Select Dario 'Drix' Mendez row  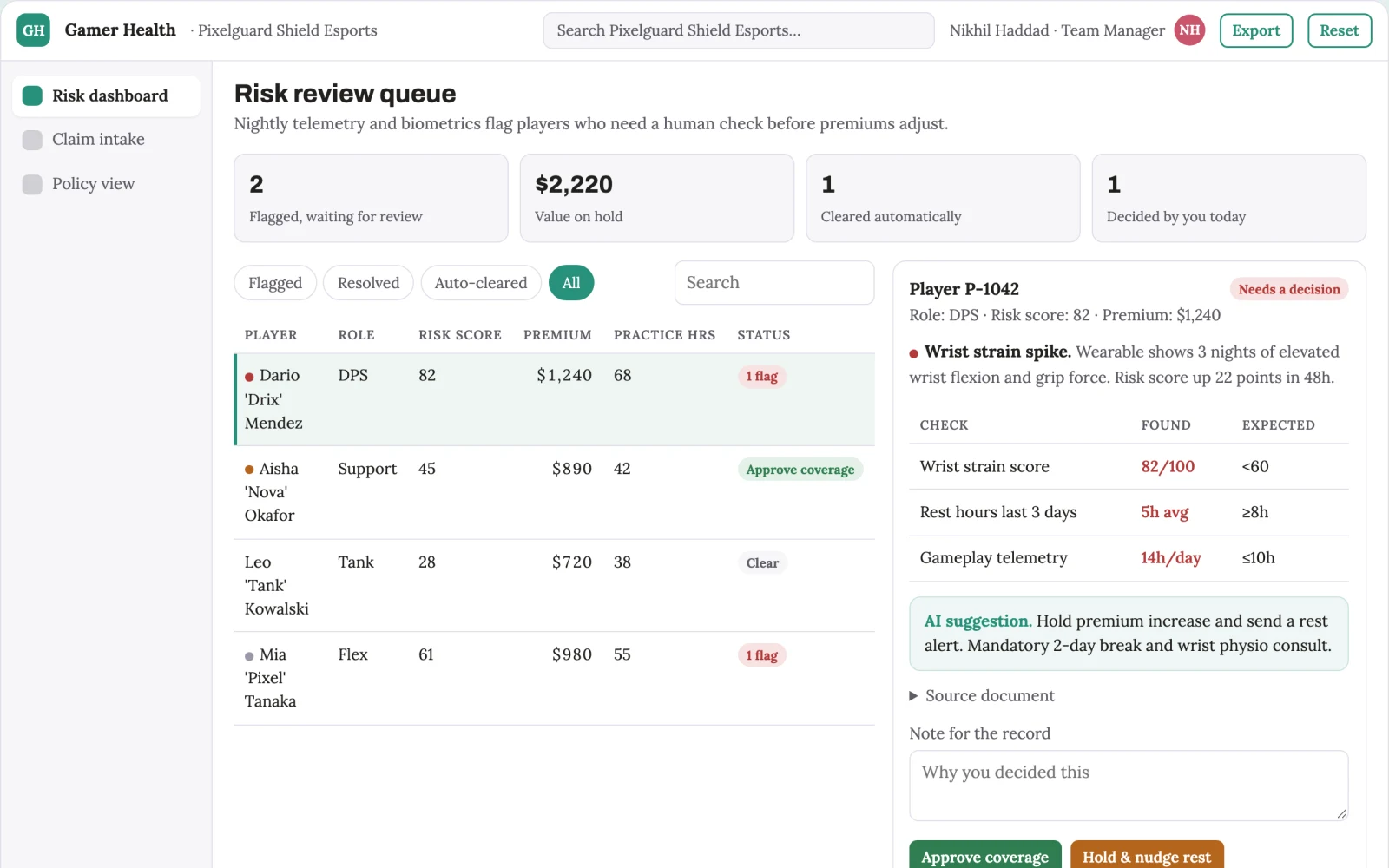click(x=555, y=399)
